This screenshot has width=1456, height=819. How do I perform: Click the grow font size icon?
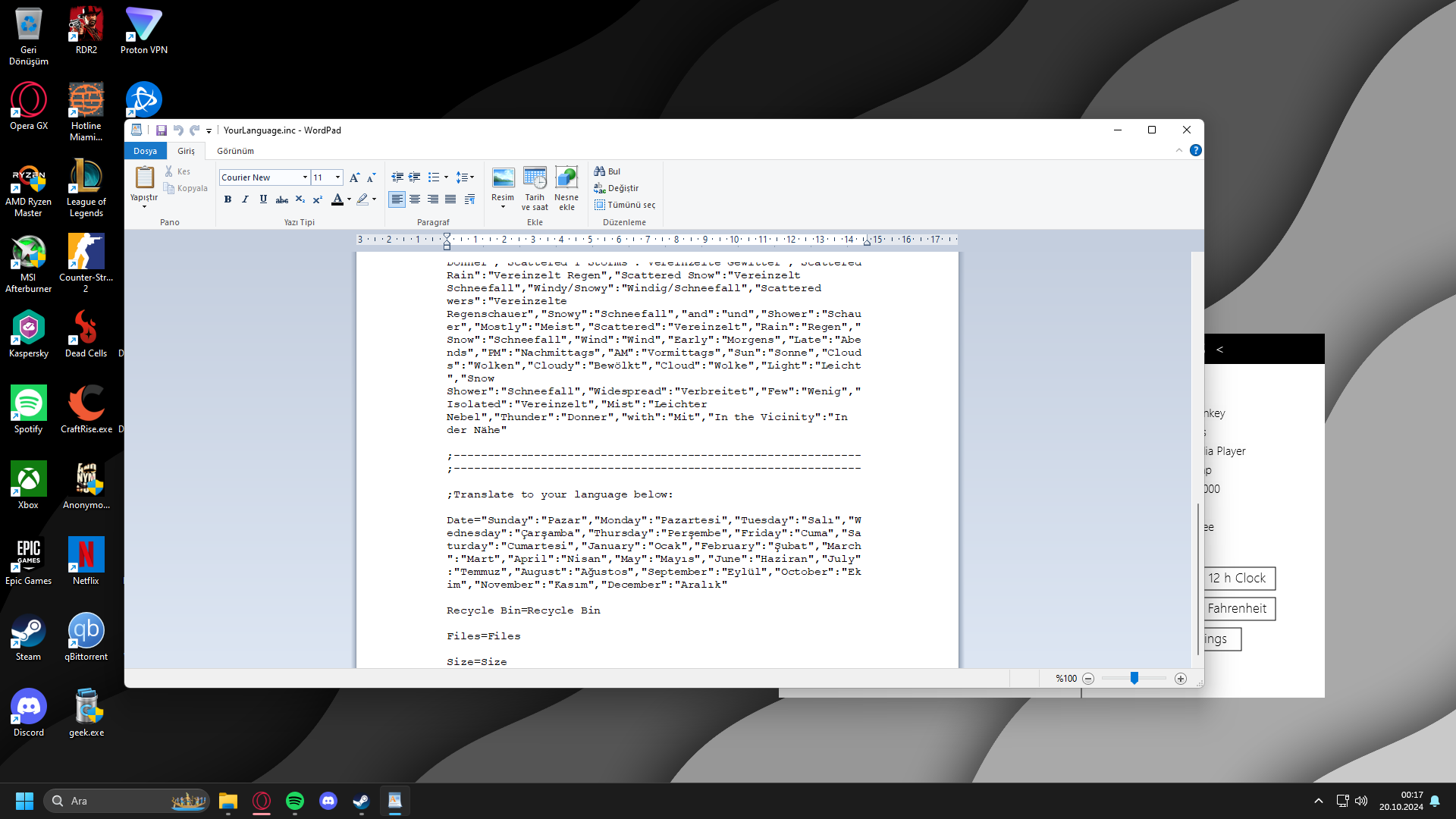tap(354, 177)
